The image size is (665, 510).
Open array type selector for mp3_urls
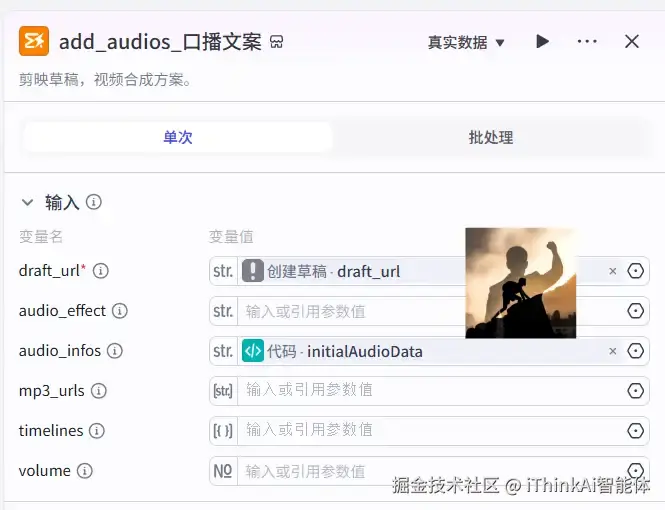click(x=224, y=390)
